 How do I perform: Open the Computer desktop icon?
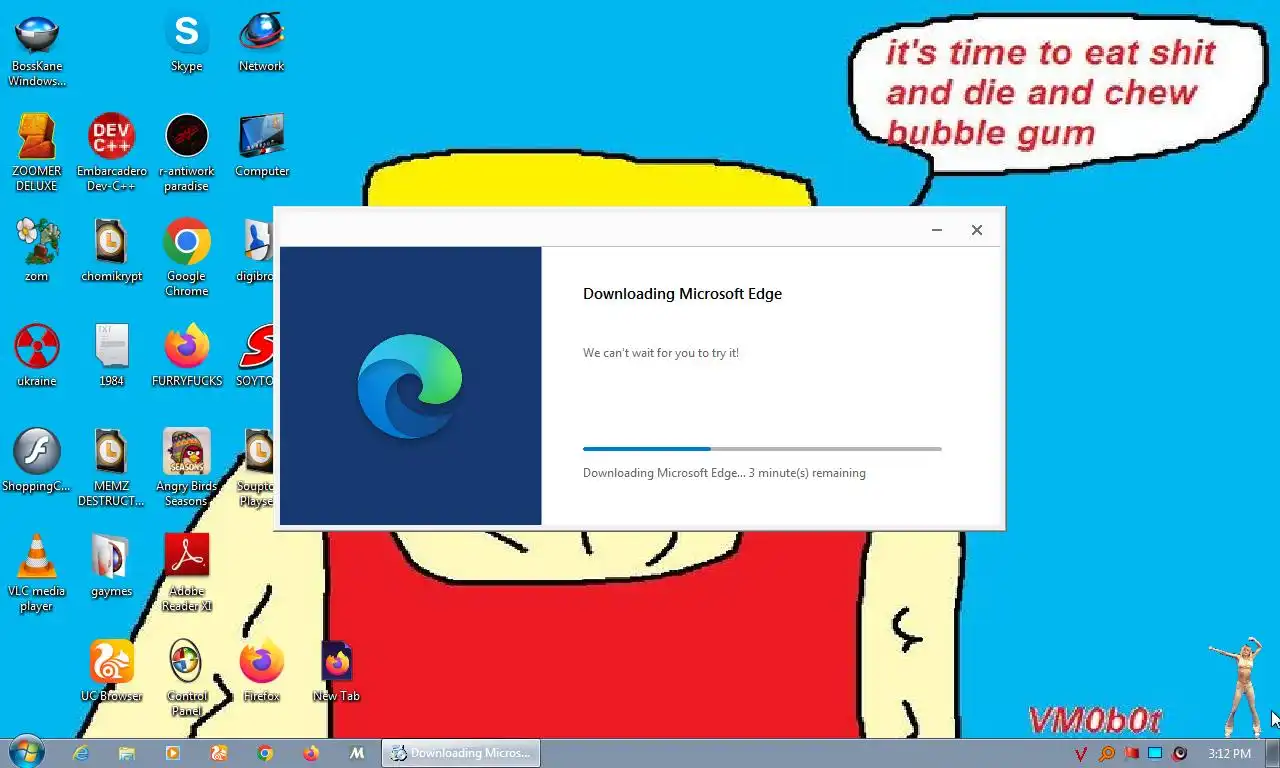261,146
